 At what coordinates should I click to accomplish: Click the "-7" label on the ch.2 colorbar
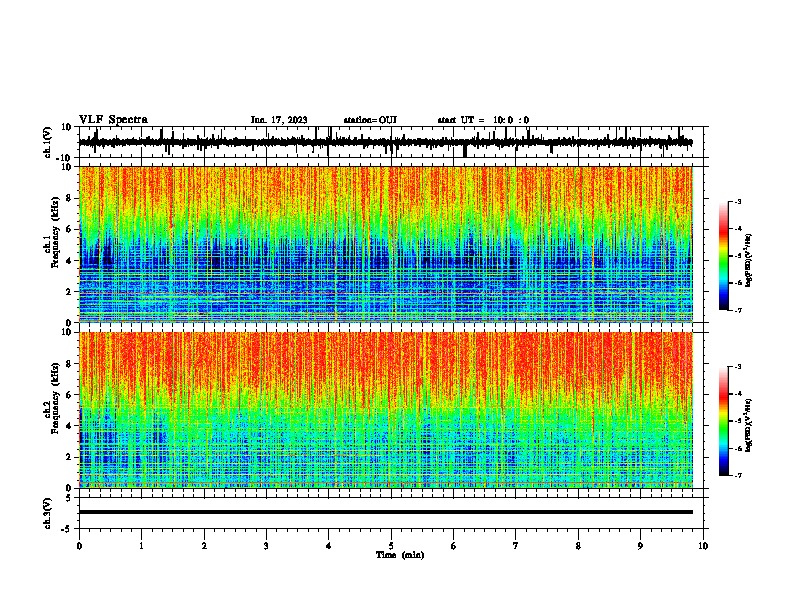737,475
